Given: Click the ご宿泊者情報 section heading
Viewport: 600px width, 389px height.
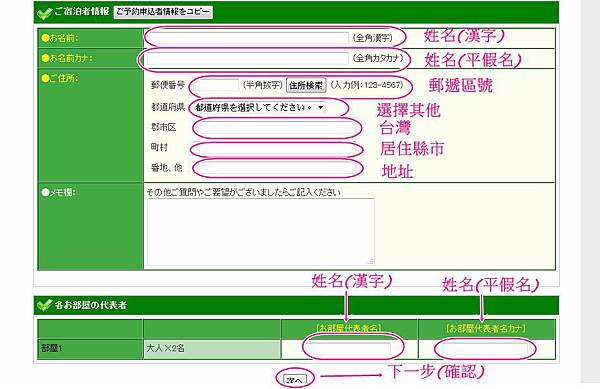Looking at the screenshot, I should [82, 11].
